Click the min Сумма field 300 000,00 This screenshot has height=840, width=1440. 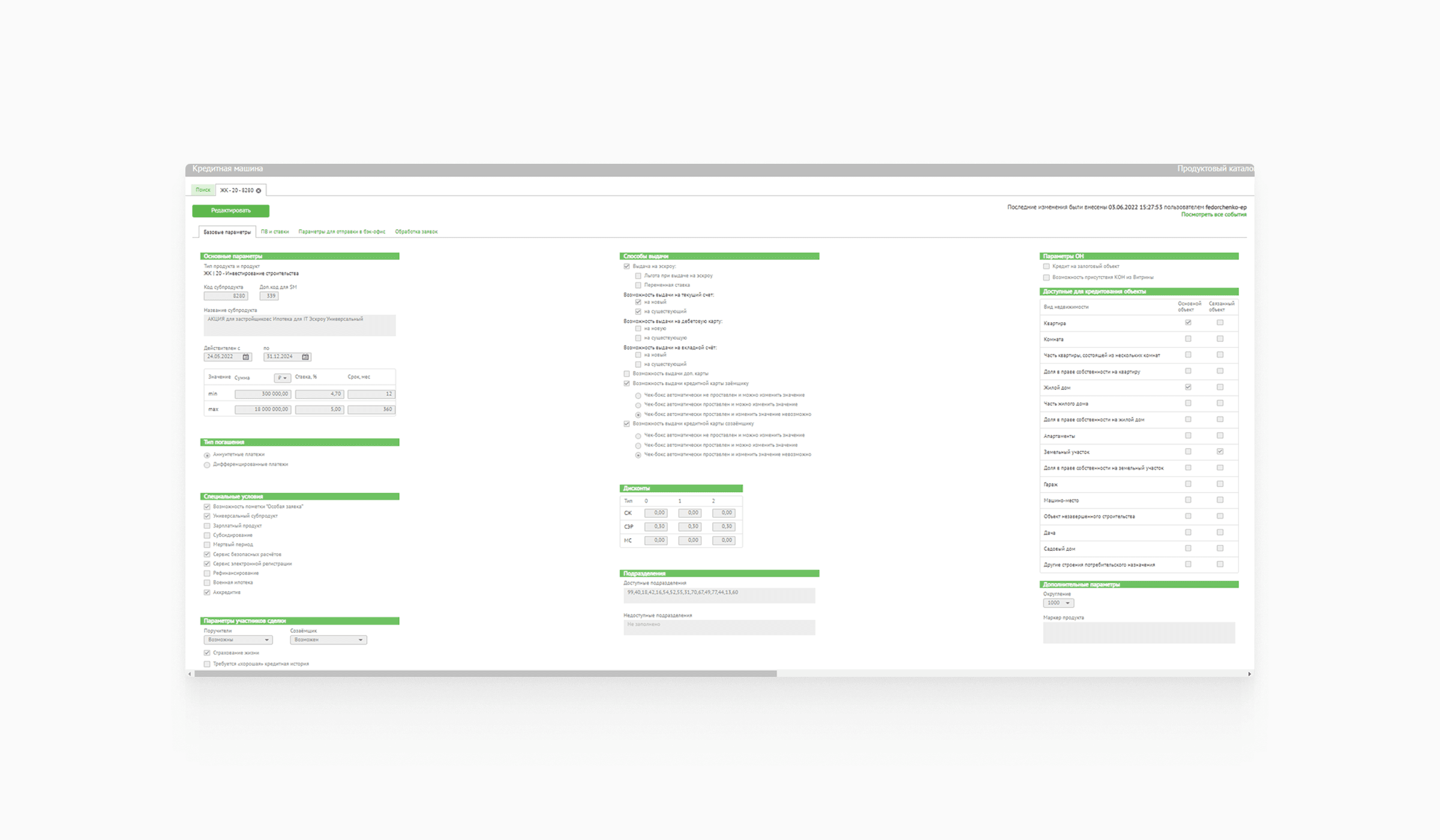[x=263, y=394]
